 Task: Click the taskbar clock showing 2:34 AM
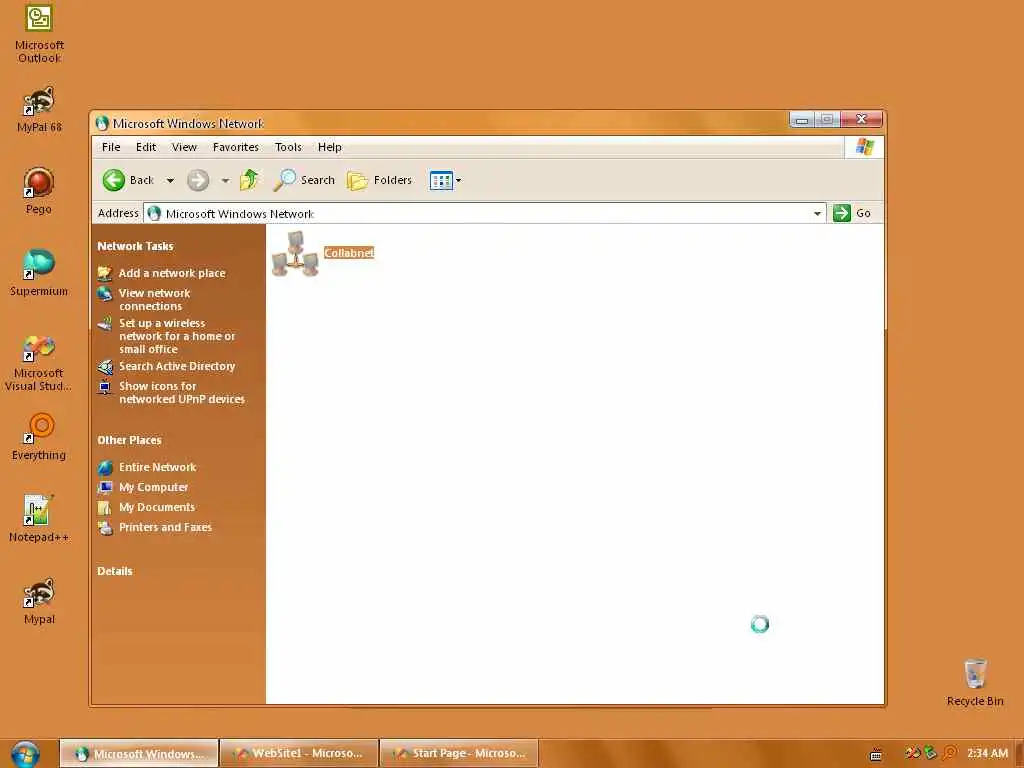pyautogui.click(x=987, y=754)
